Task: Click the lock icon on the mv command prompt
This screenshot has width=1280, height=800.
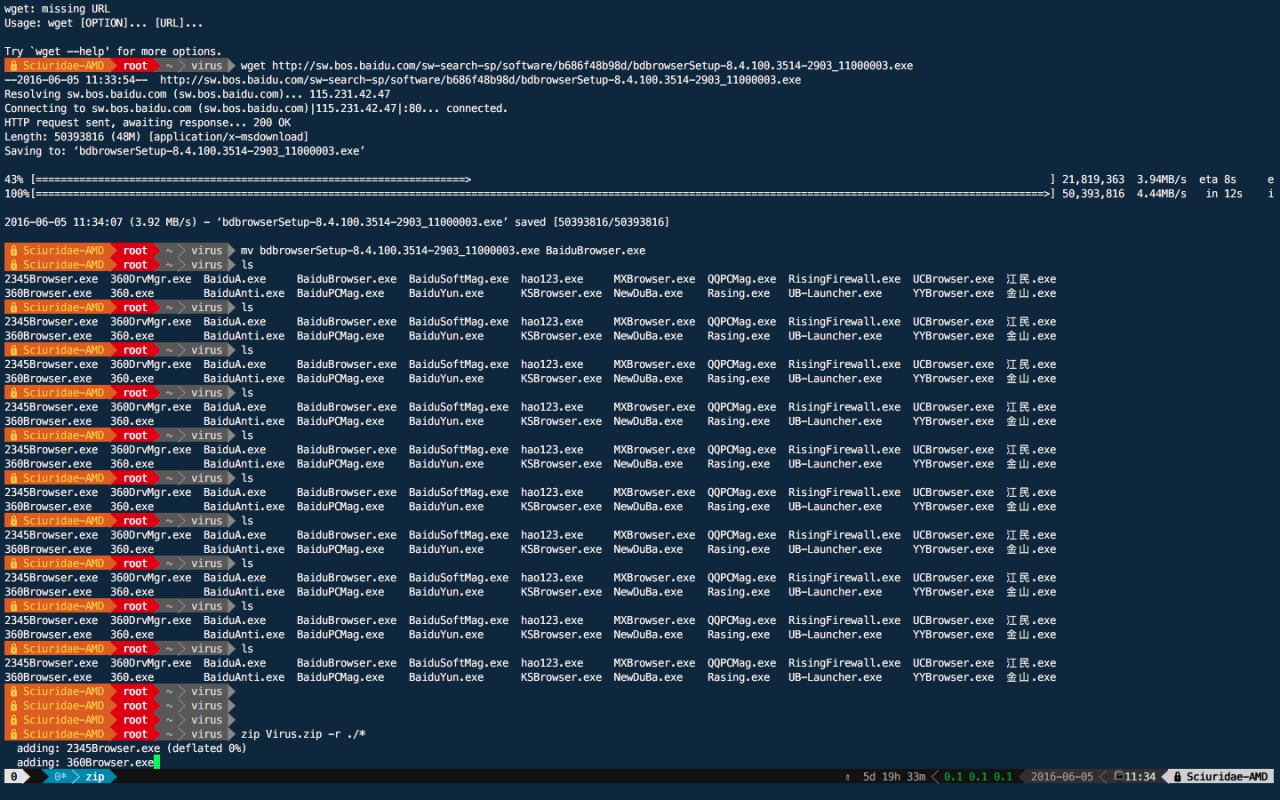Action: pos(14,250)
